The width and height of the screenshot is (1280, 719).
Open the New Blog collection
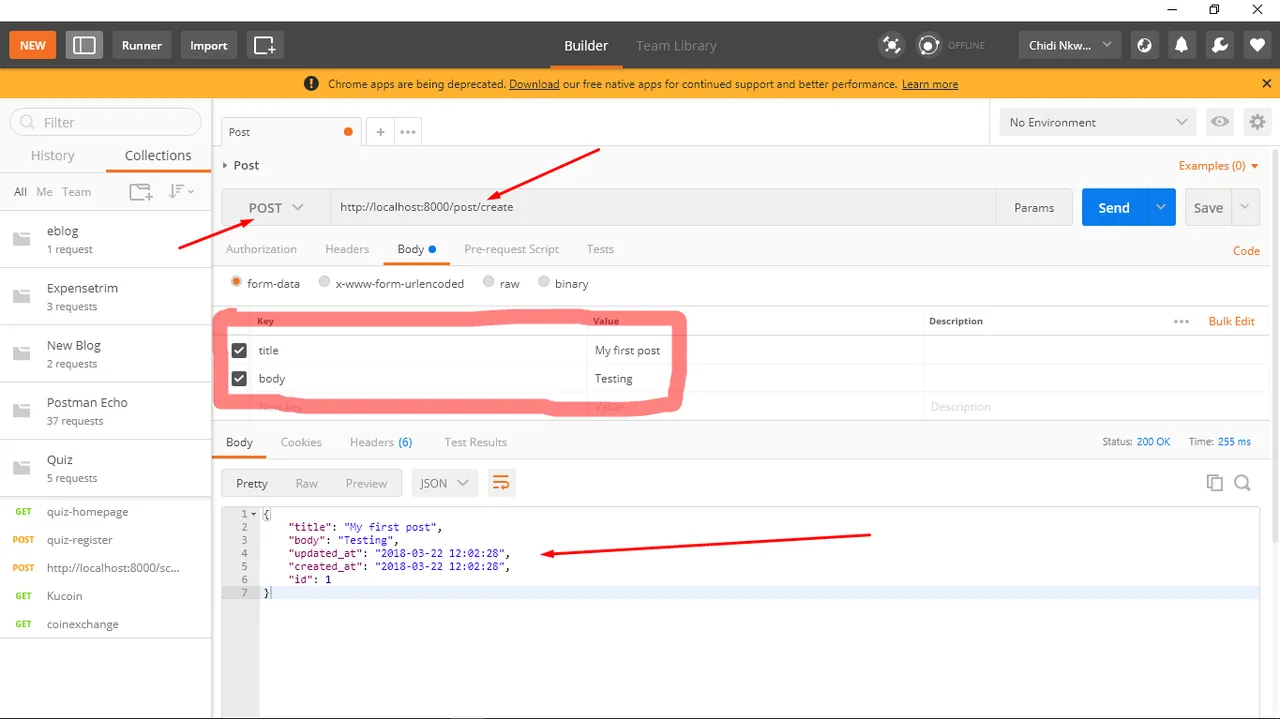coord(106,353)
